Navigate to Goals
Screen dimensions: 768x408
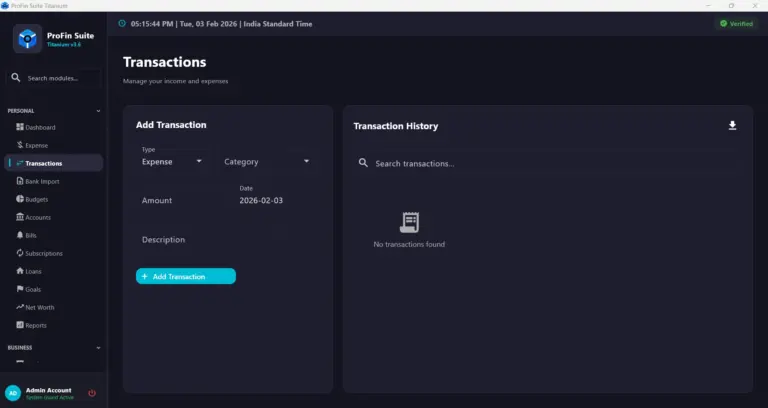[53, 289]
